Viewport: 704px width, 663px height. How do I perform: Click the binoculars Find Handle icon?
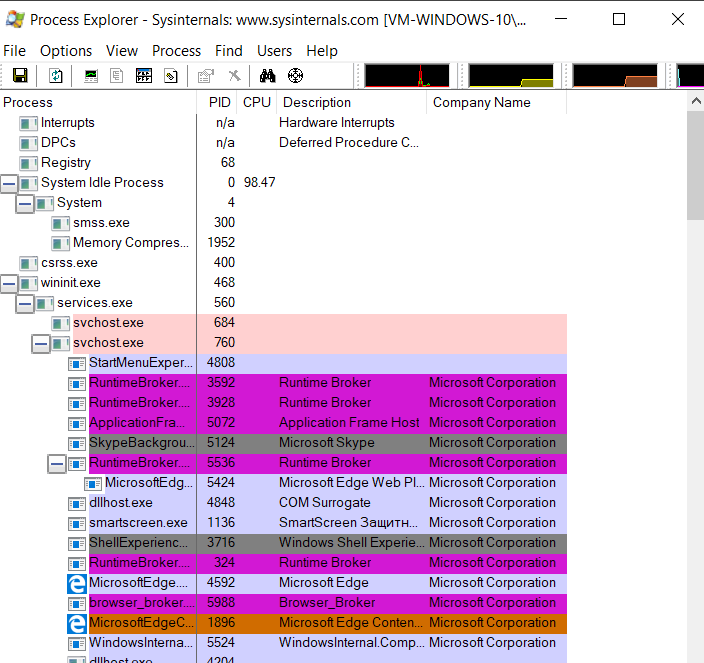(x=268, y=75)
